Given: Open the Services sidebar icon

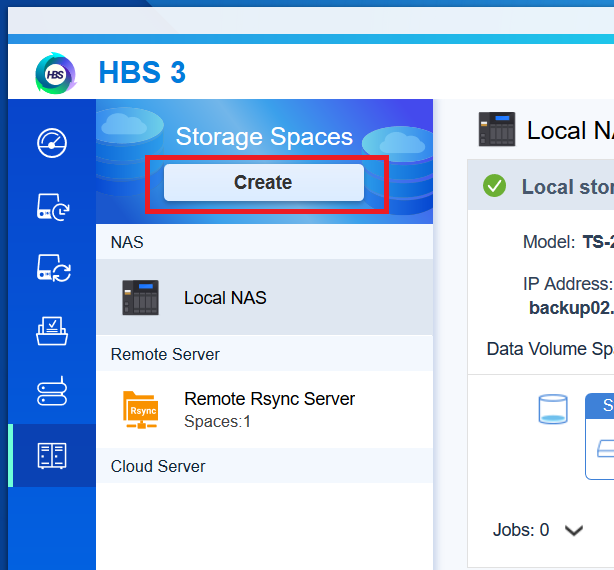Looking at the screenshot, I should coord(52,391).
